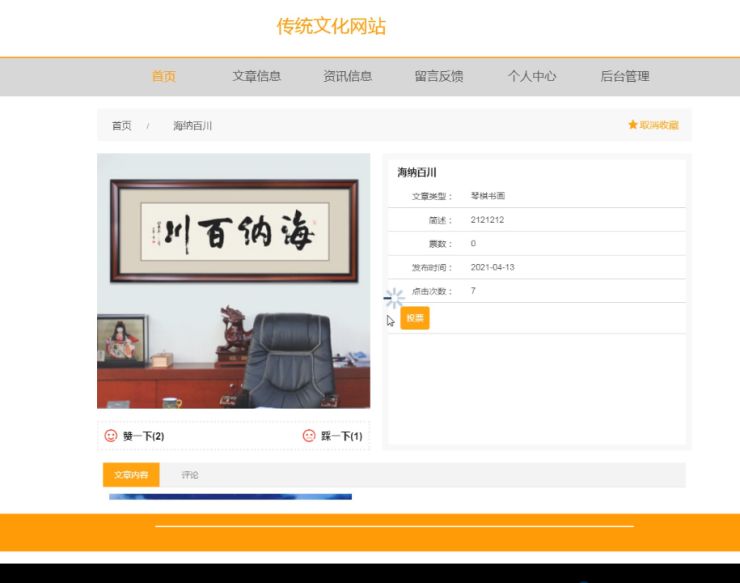
Task: Switch to the 文章内容 tab
Action: [x=131, y=474]
